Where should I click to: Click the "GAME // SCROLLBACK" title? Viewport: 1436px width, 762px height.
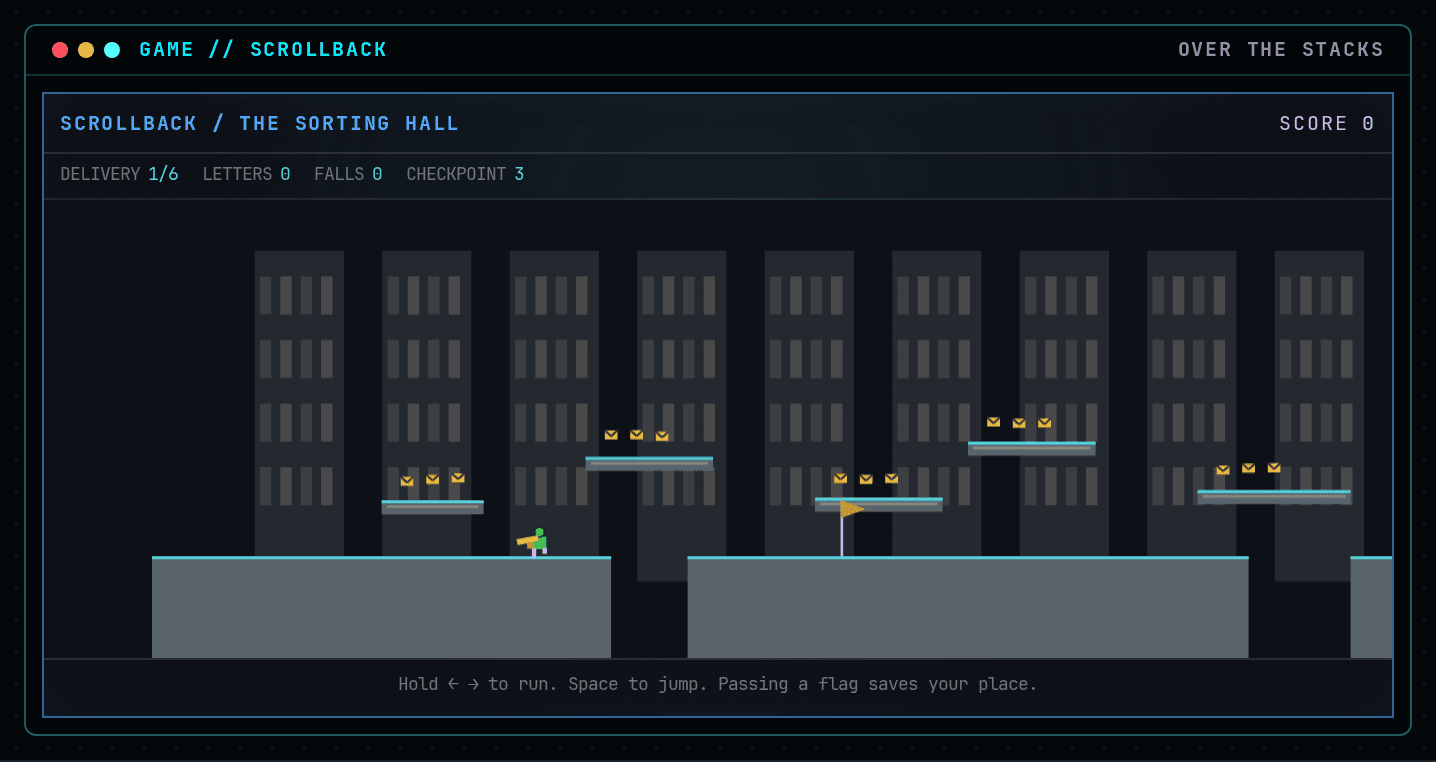263,50
